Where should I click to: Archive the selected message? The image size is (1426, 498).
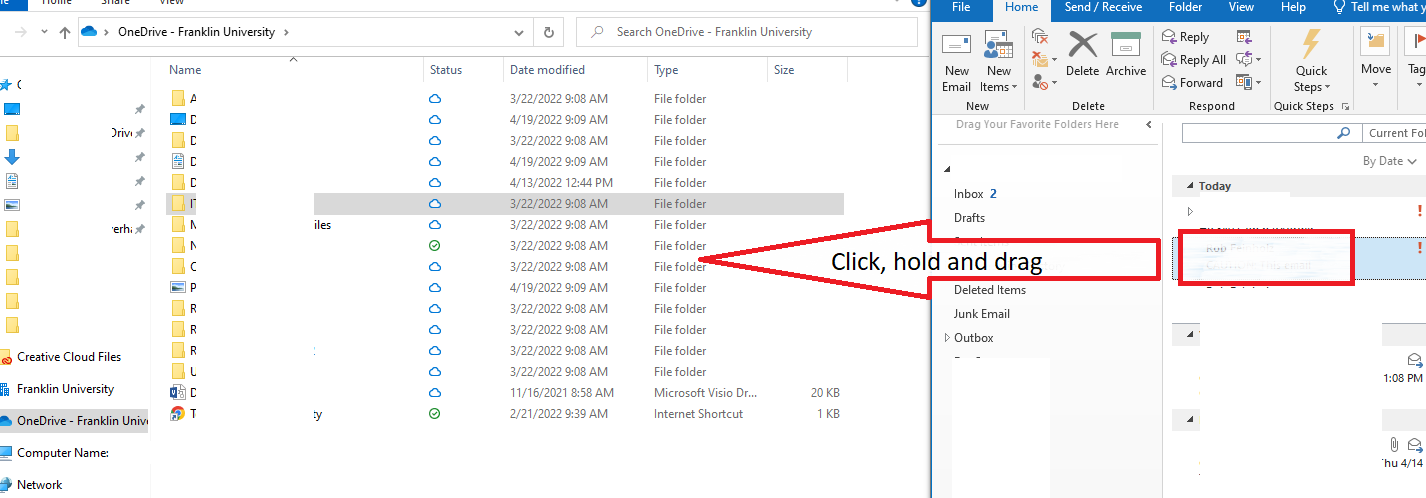[1126, 54]
